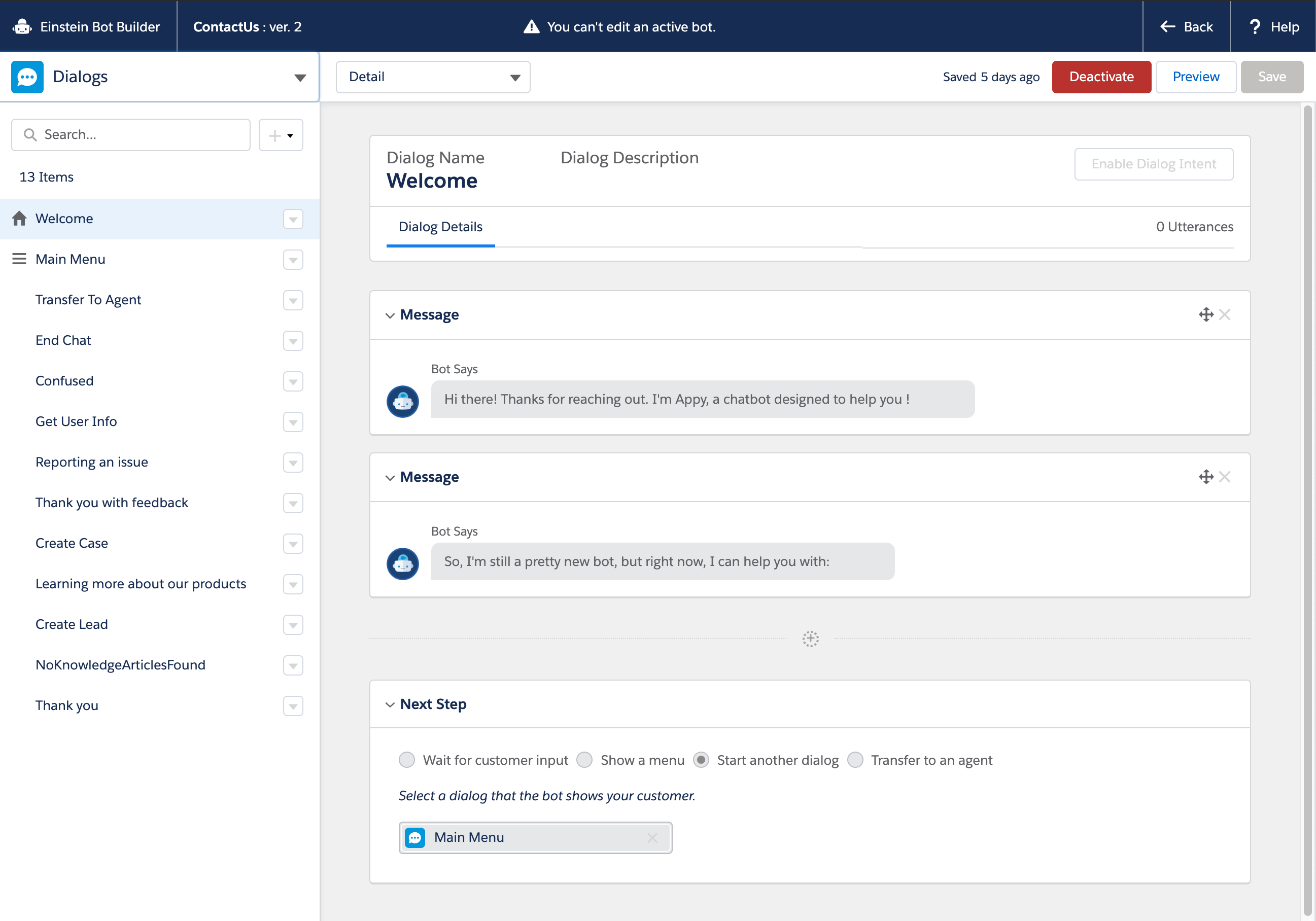Click the 'Hi there!' bot message text
Screen dimensions: 1316x921
pos(676,400)
